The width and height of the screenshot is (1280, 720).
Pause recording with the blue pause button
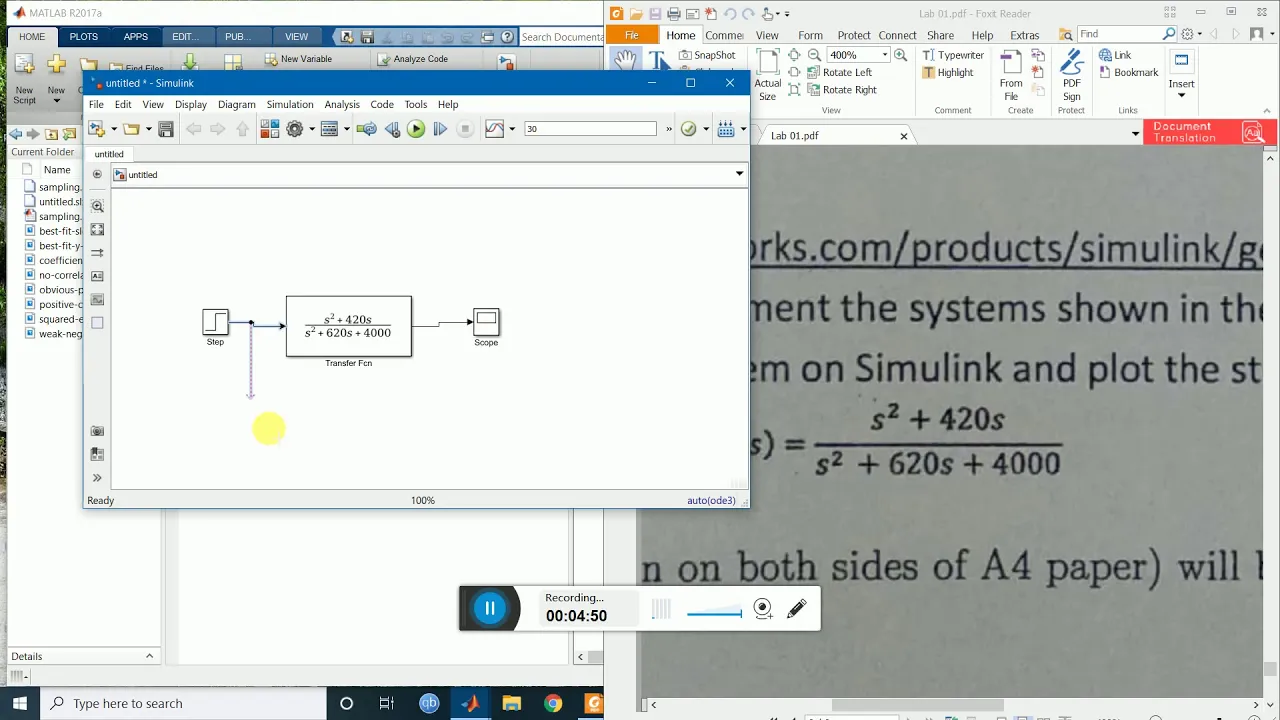pos(490,608)
